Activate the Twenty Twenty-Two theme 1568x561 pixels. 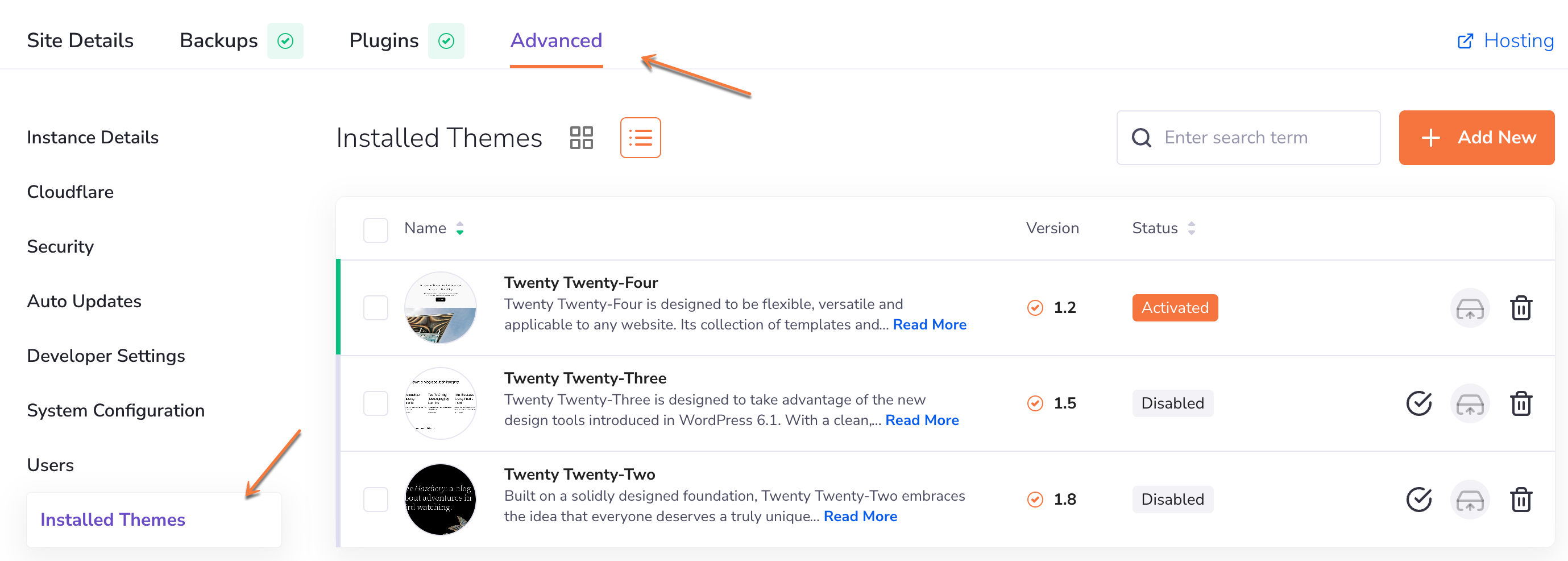click(x=1418, y=500)
